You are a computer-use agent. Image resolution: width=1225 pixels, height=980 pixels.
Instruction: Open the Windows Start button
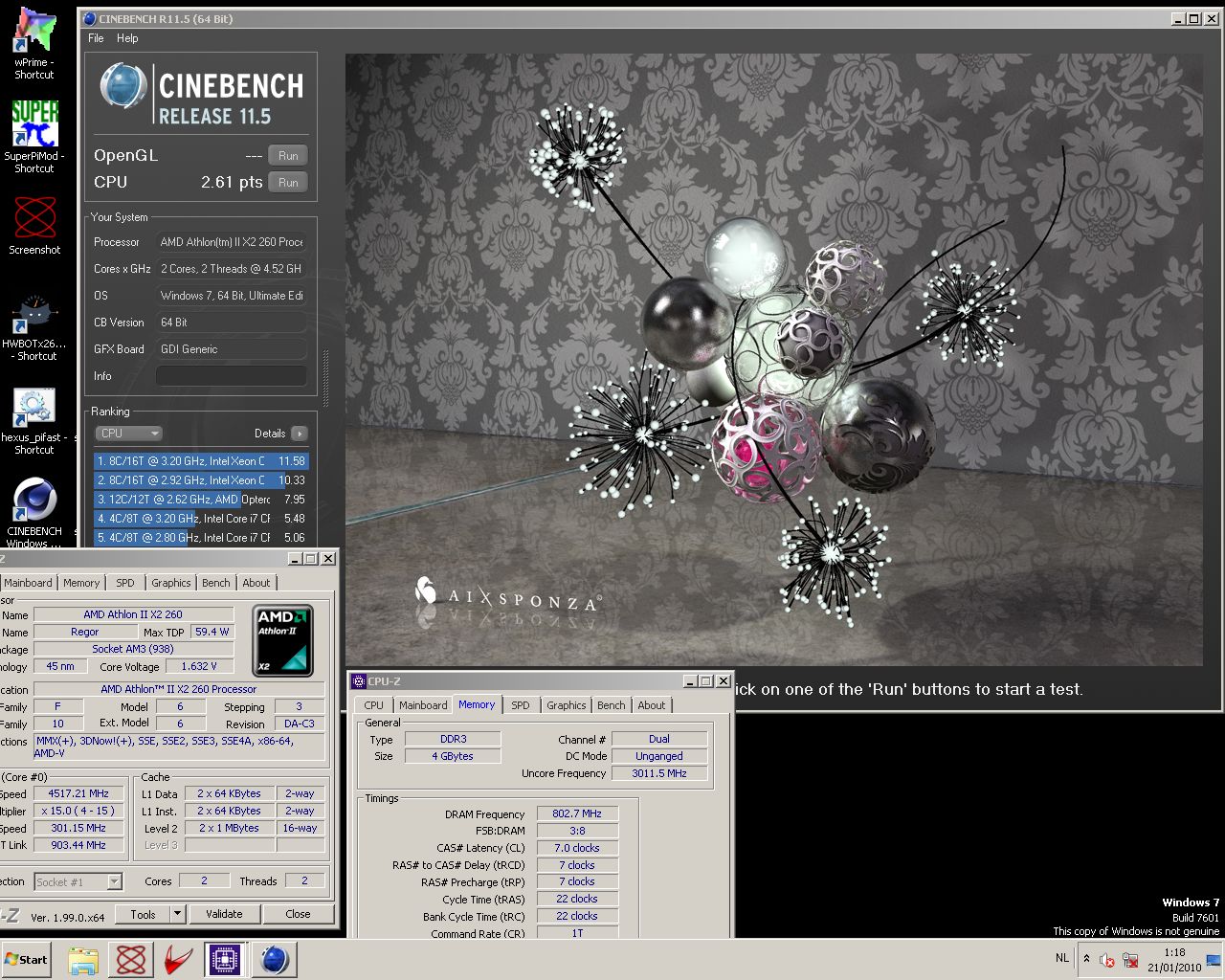(26, 959)
